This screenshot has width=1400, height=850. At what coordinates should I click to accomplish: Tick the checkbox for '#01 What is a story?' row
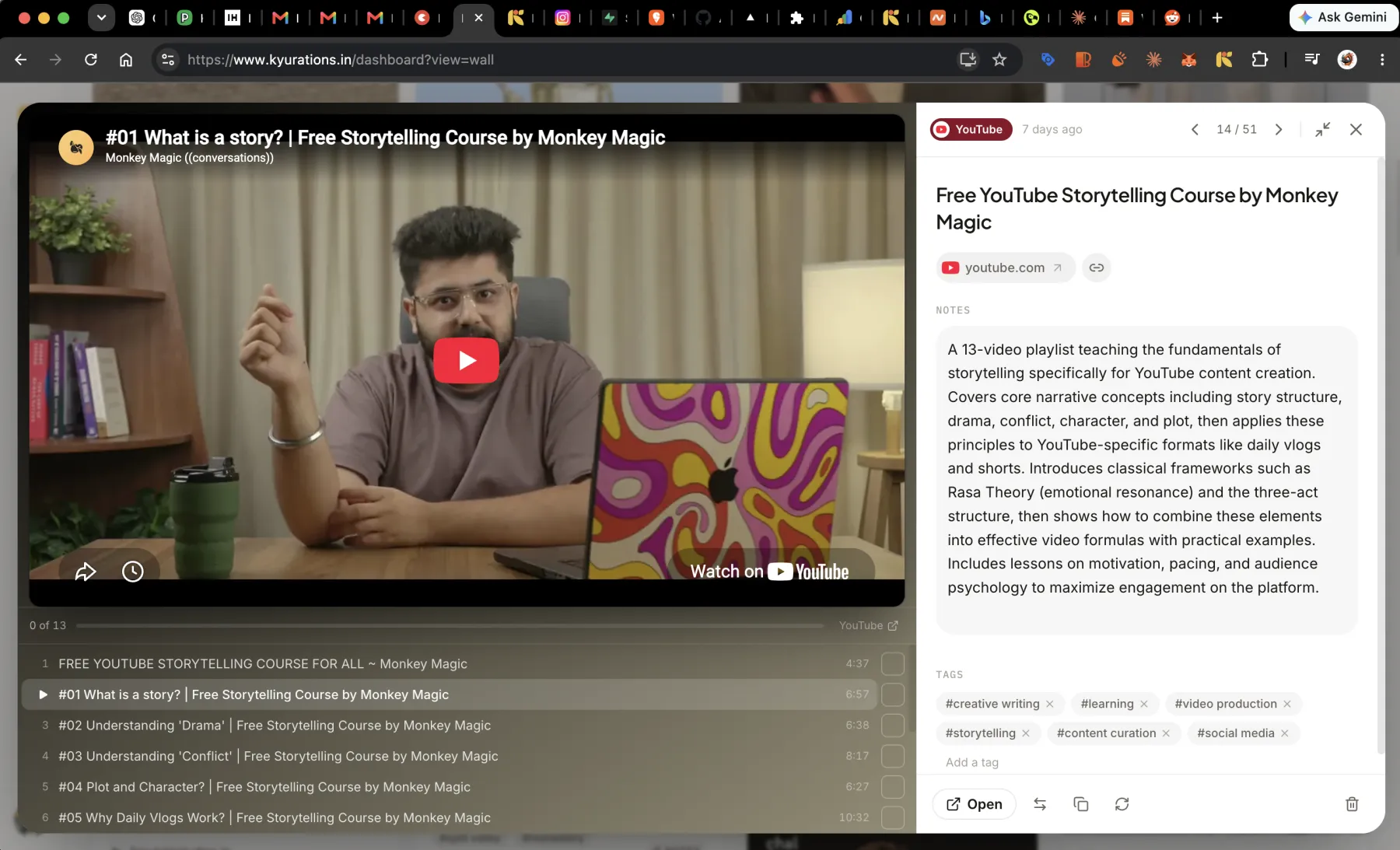click(892, 694)
